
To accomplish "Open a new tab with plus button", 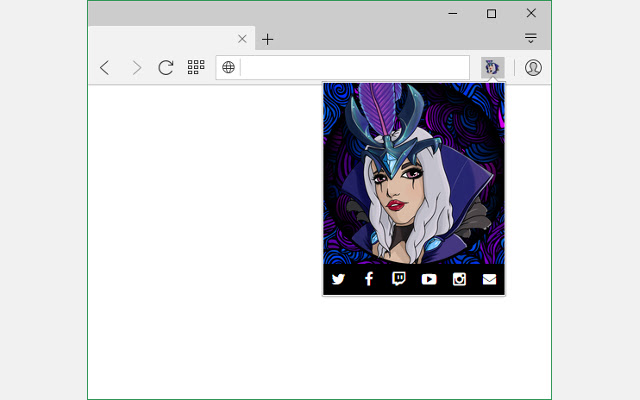I will tap(268, 39).
